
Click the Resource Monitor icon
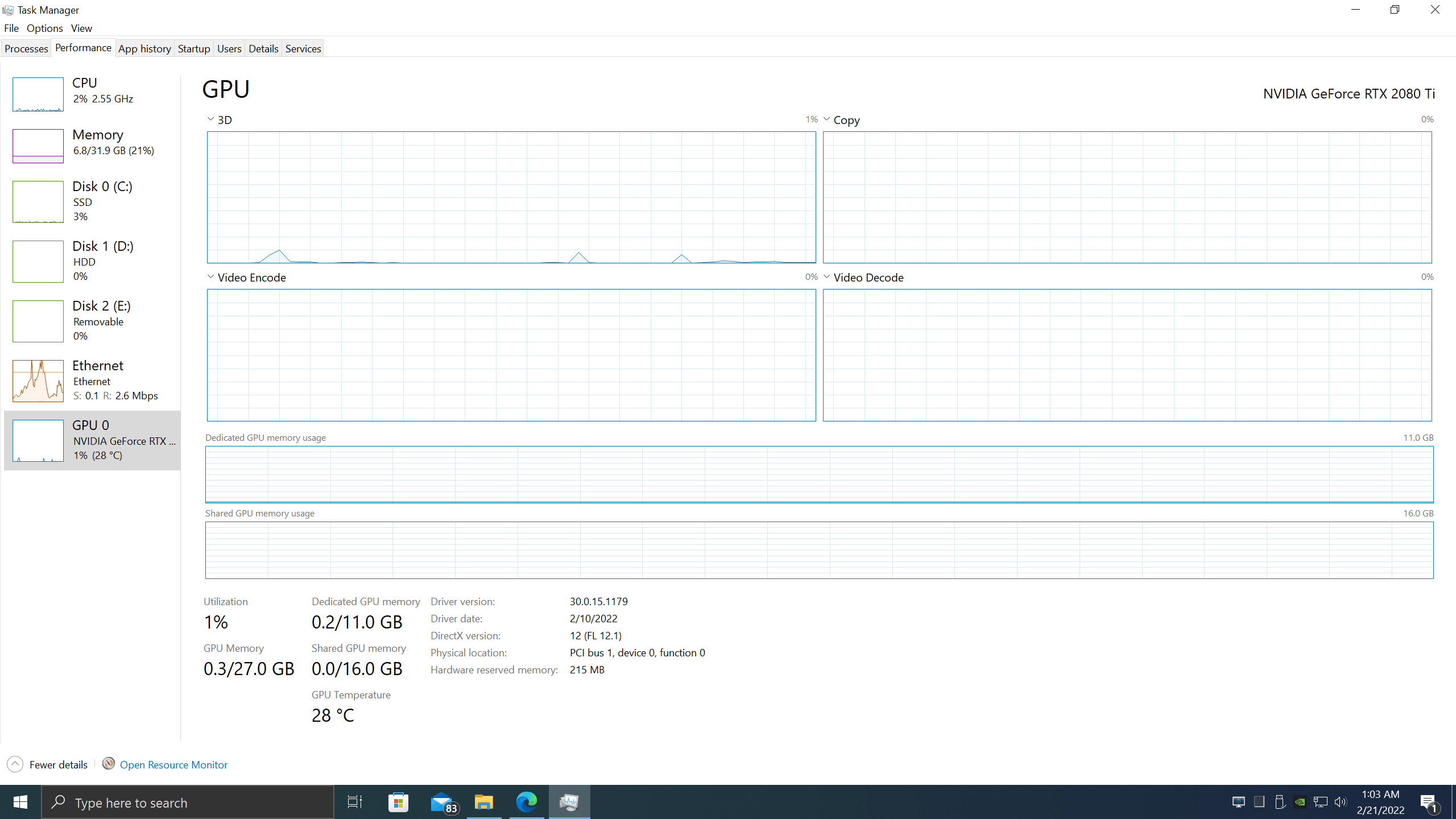tap(108, 764)
